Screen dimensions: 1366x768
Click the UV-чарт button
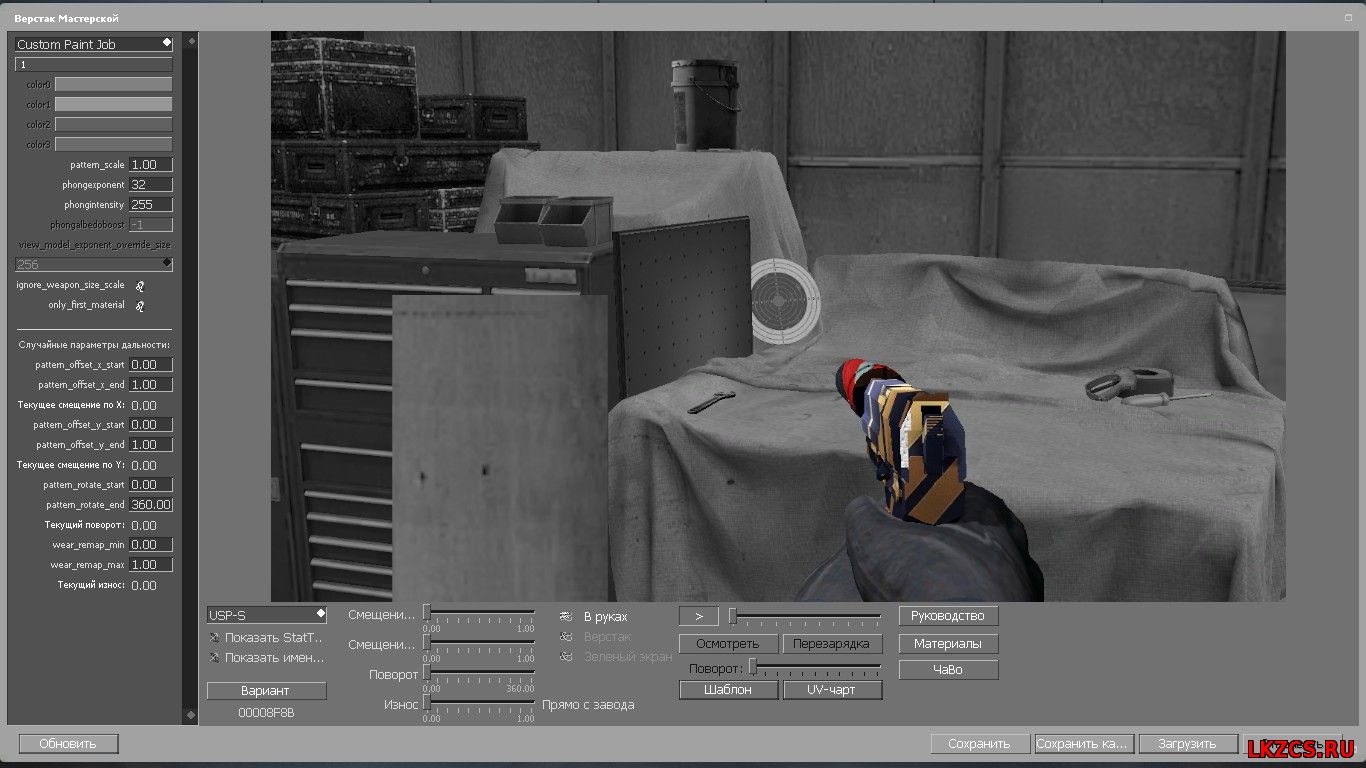tap(832, 690)
